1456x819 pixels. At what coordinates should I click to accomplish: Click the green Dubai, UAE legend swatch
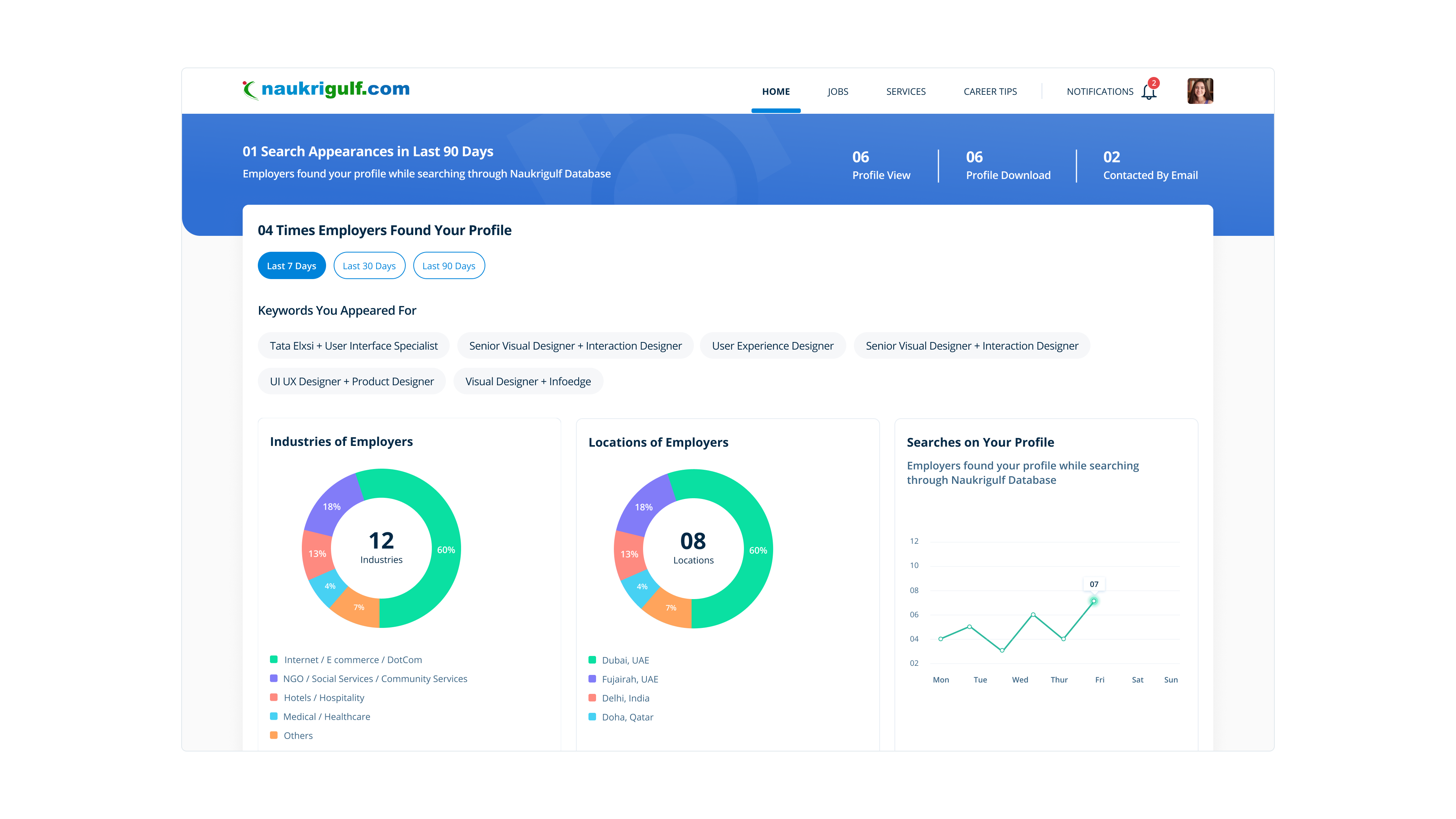[x=592, y=660]
